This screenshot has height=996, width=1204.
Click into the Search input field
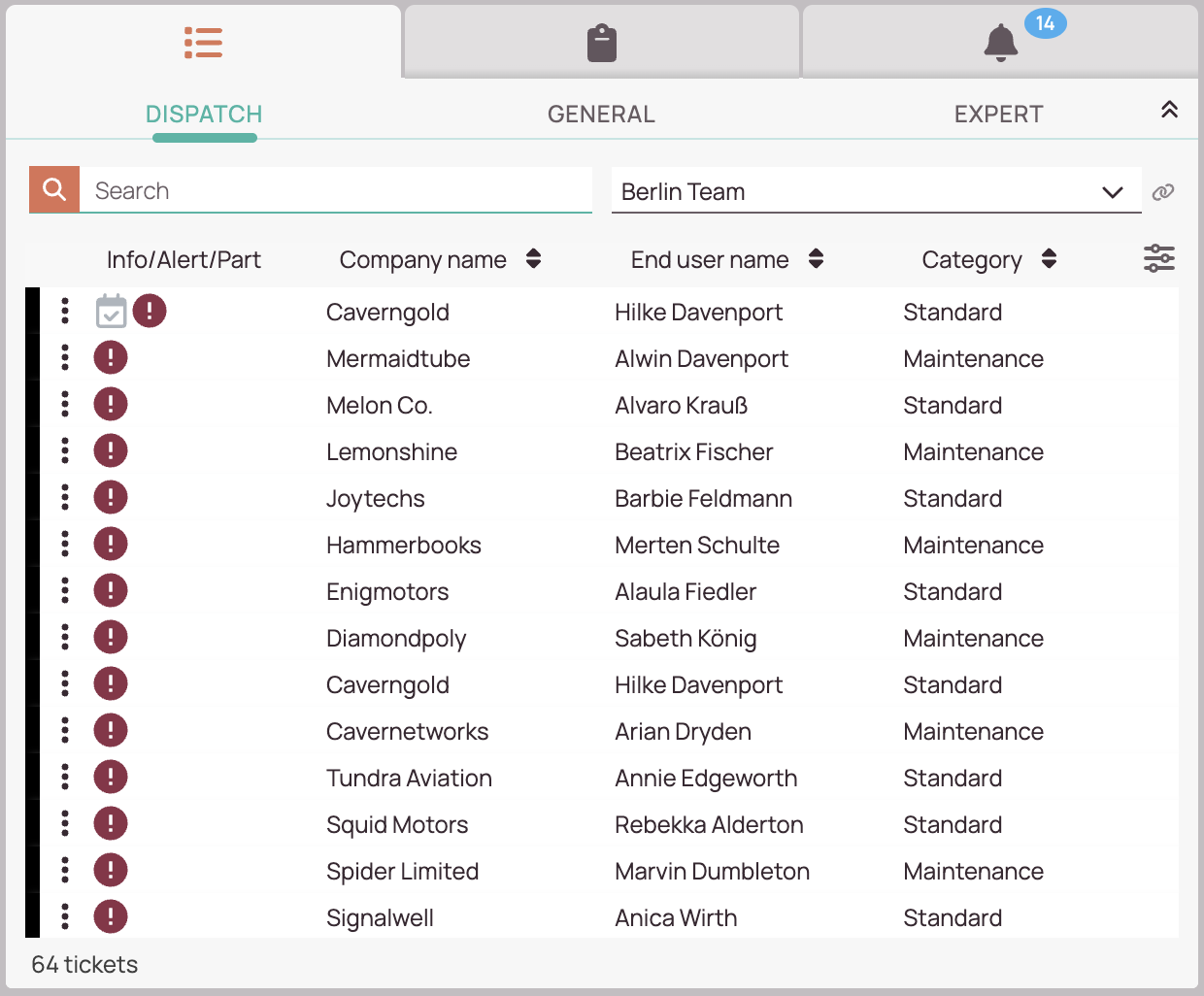point(335,190)
